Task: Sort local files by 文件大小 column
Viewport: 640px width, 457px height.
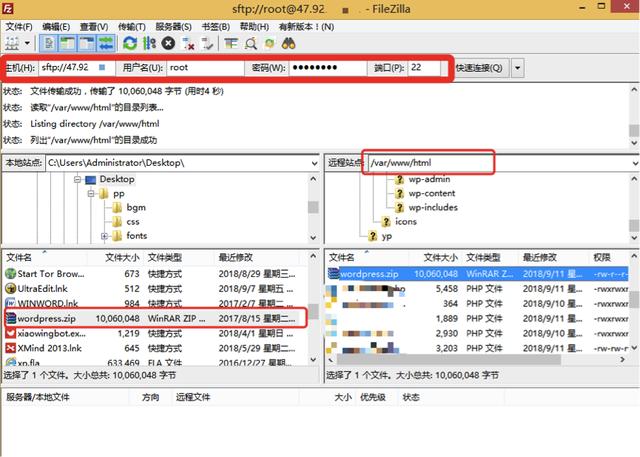Action: [116, 257]
